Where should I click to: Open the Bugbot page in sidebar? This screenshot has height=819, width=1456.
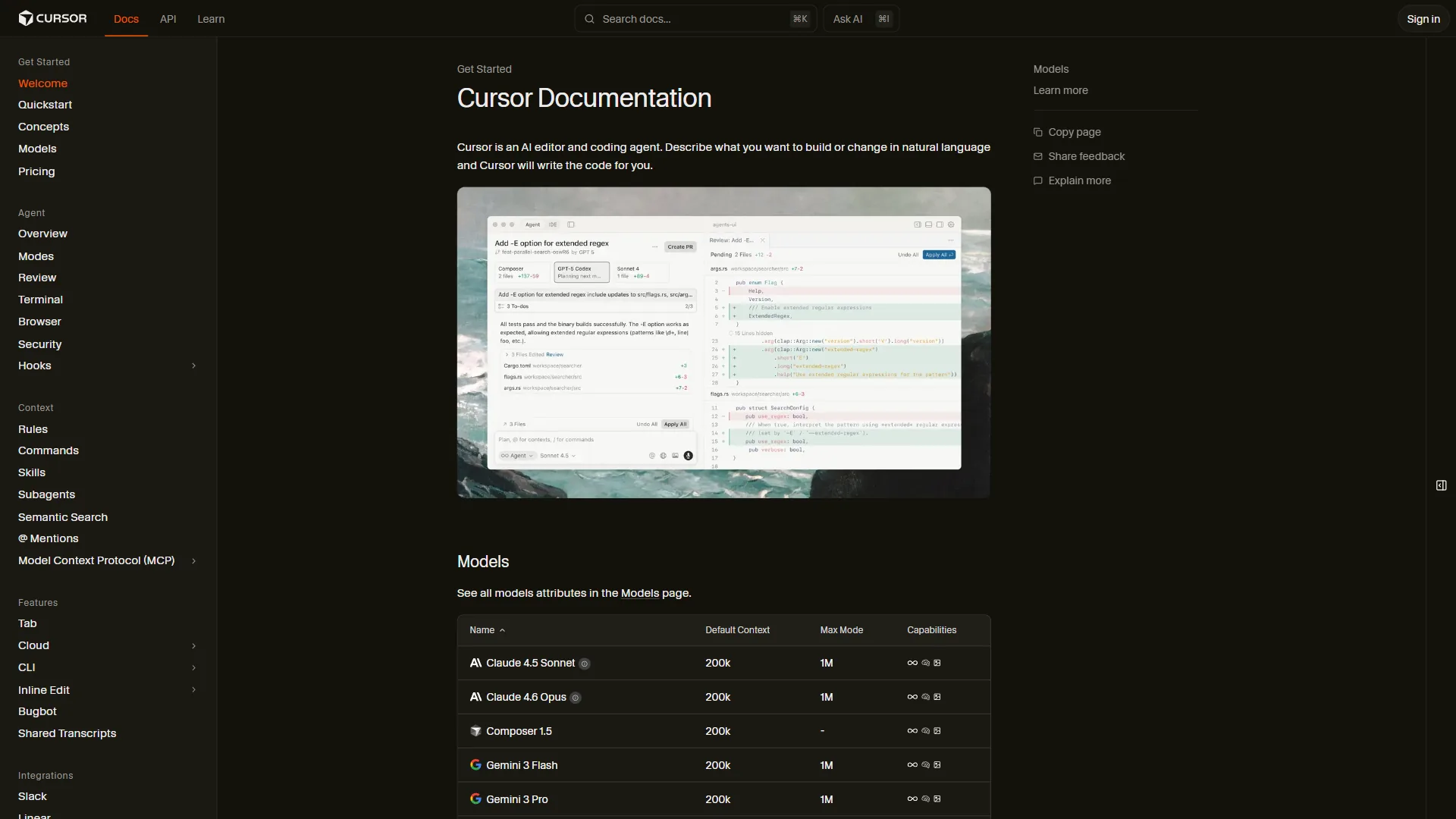(37, 711)
